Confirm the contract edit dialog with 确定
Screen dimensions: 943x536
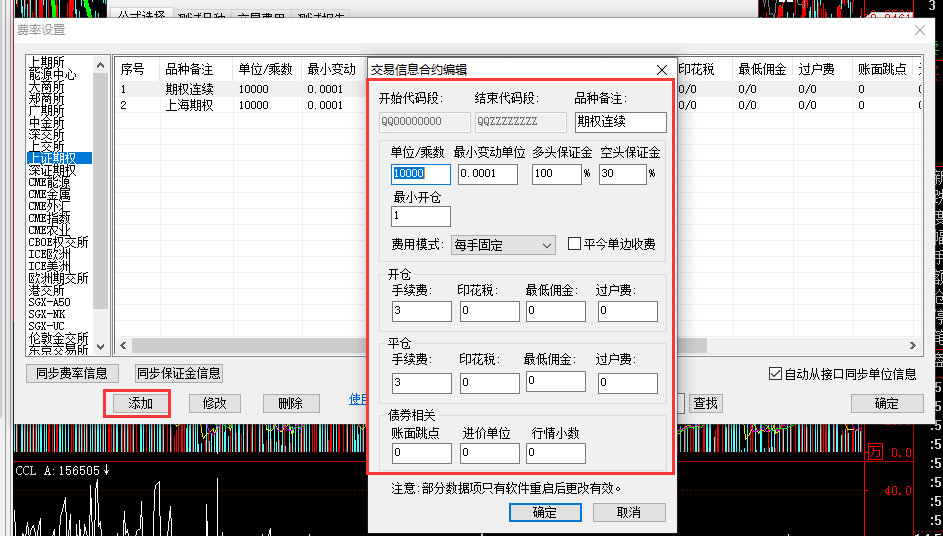click(545, 512)
